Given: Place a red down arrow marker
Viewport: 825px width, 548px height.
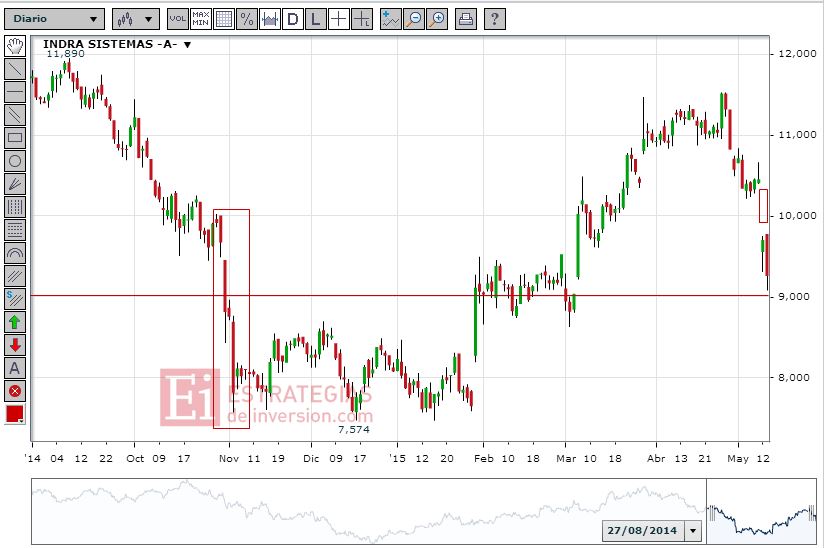Looking at the screenshot, I should pyautogui.click(x=15, y=345).
